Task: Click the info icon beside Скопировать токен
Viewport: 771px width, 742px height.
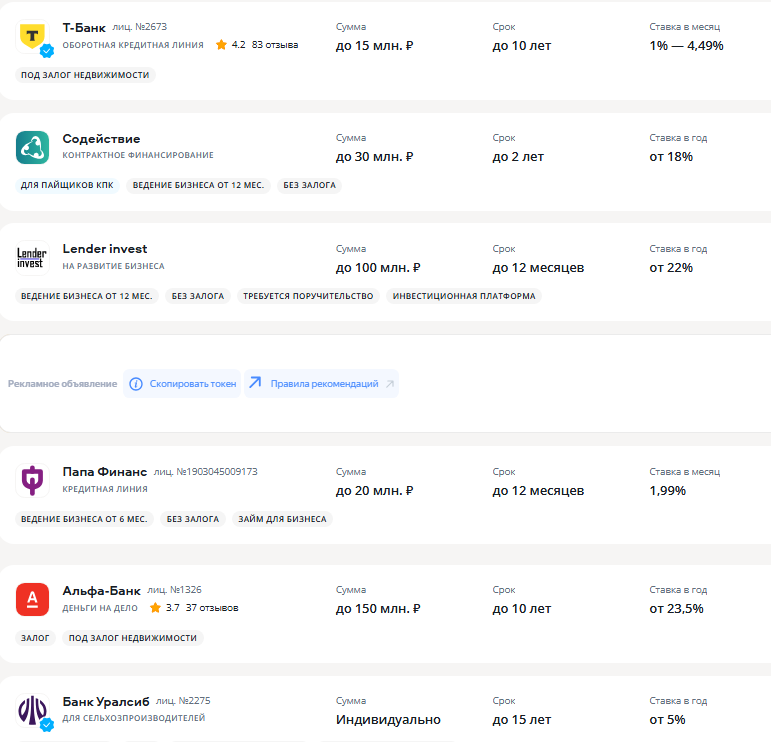Action: click(135, 384)
